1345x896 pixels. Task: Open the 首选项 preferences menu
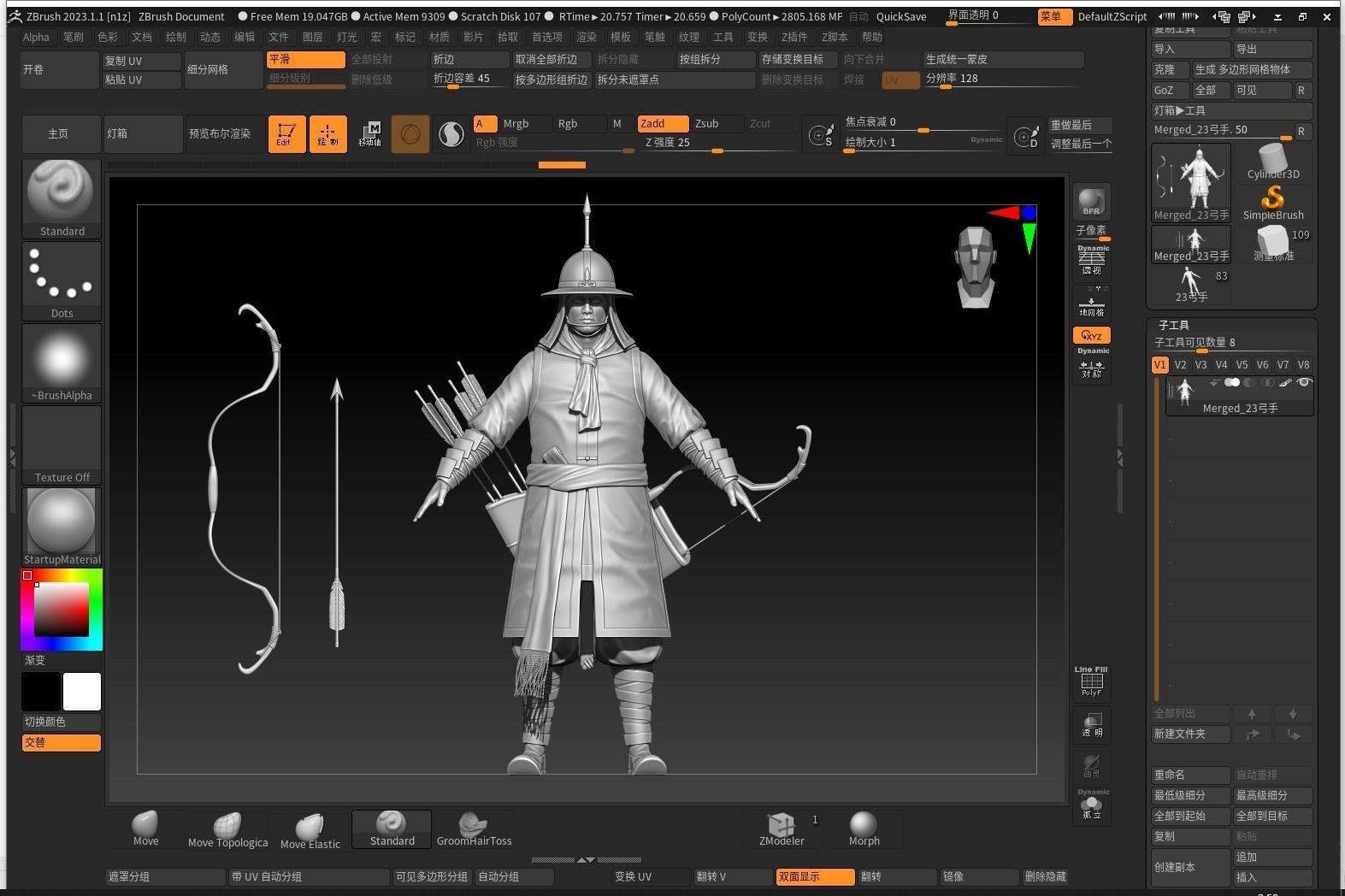[x=547, y=37]
